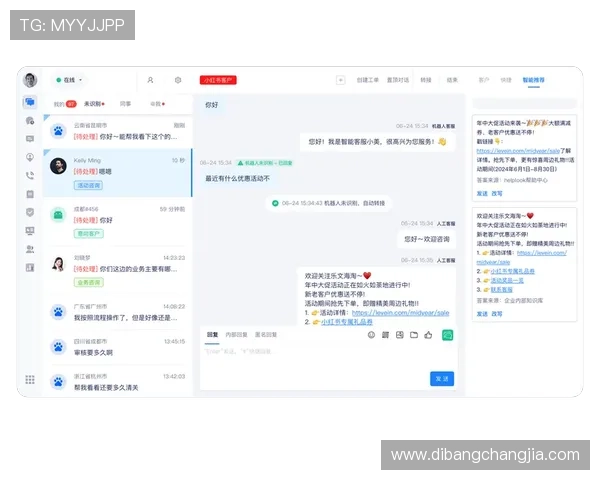This screenshot has height=480, width=600.
Task: Click the green 业务咨询 tag
Action: (89, 282)
